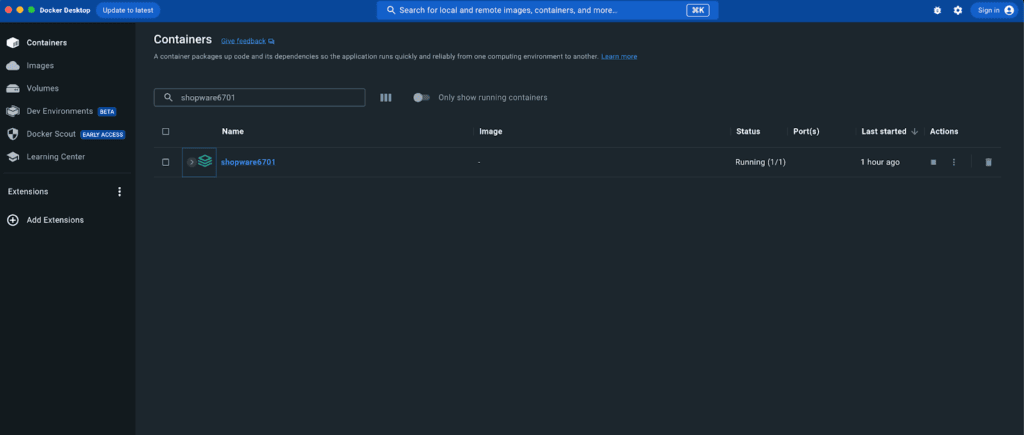1024x435 pixels.
Task: Toggle Only show running containers
Action: pyautogui.click(x=422, y=97)
